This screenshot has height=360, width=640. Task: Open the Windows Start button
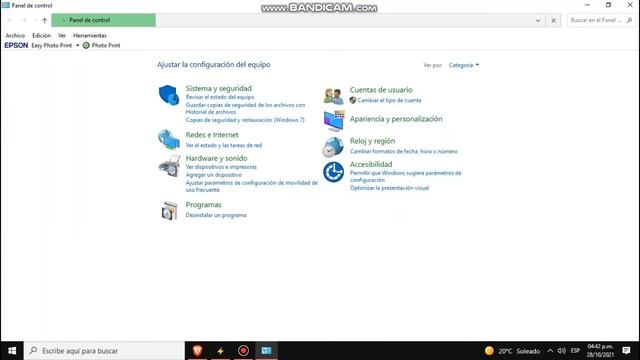[12, 351]
